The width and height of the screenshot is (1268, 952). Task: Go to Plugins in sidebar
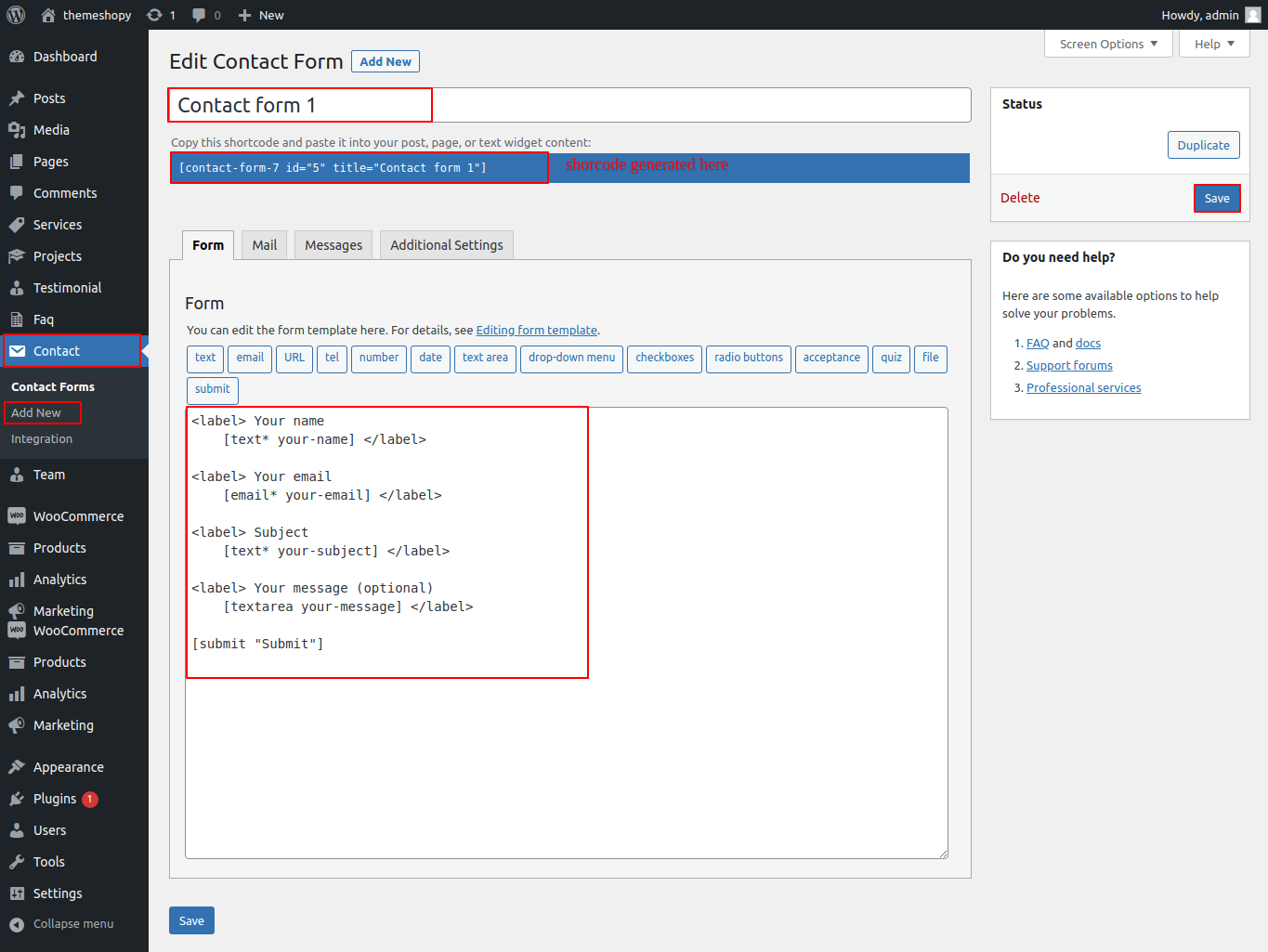[55, 799]
